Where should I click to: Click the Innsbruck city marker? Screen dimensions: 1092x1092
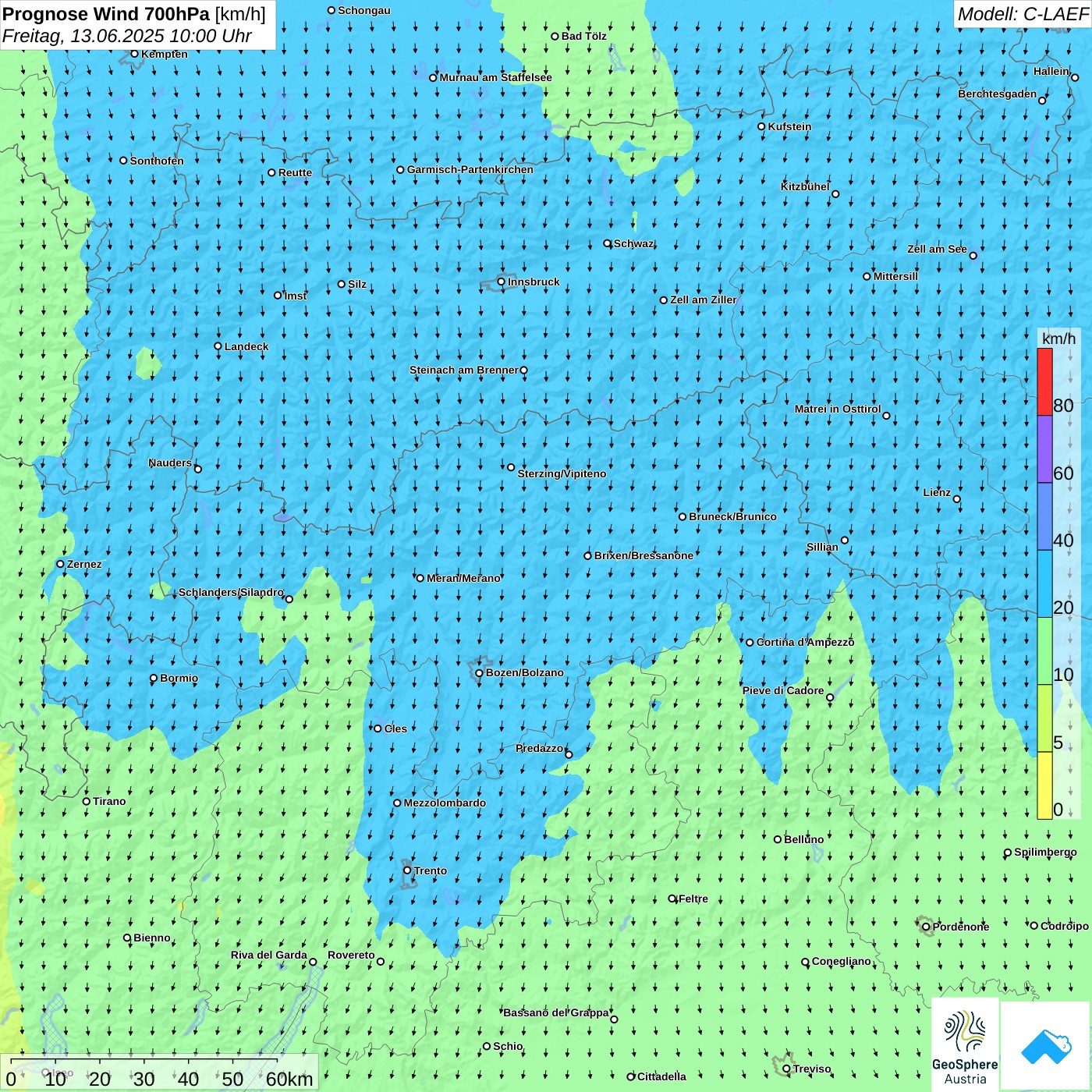click(501, 282)
